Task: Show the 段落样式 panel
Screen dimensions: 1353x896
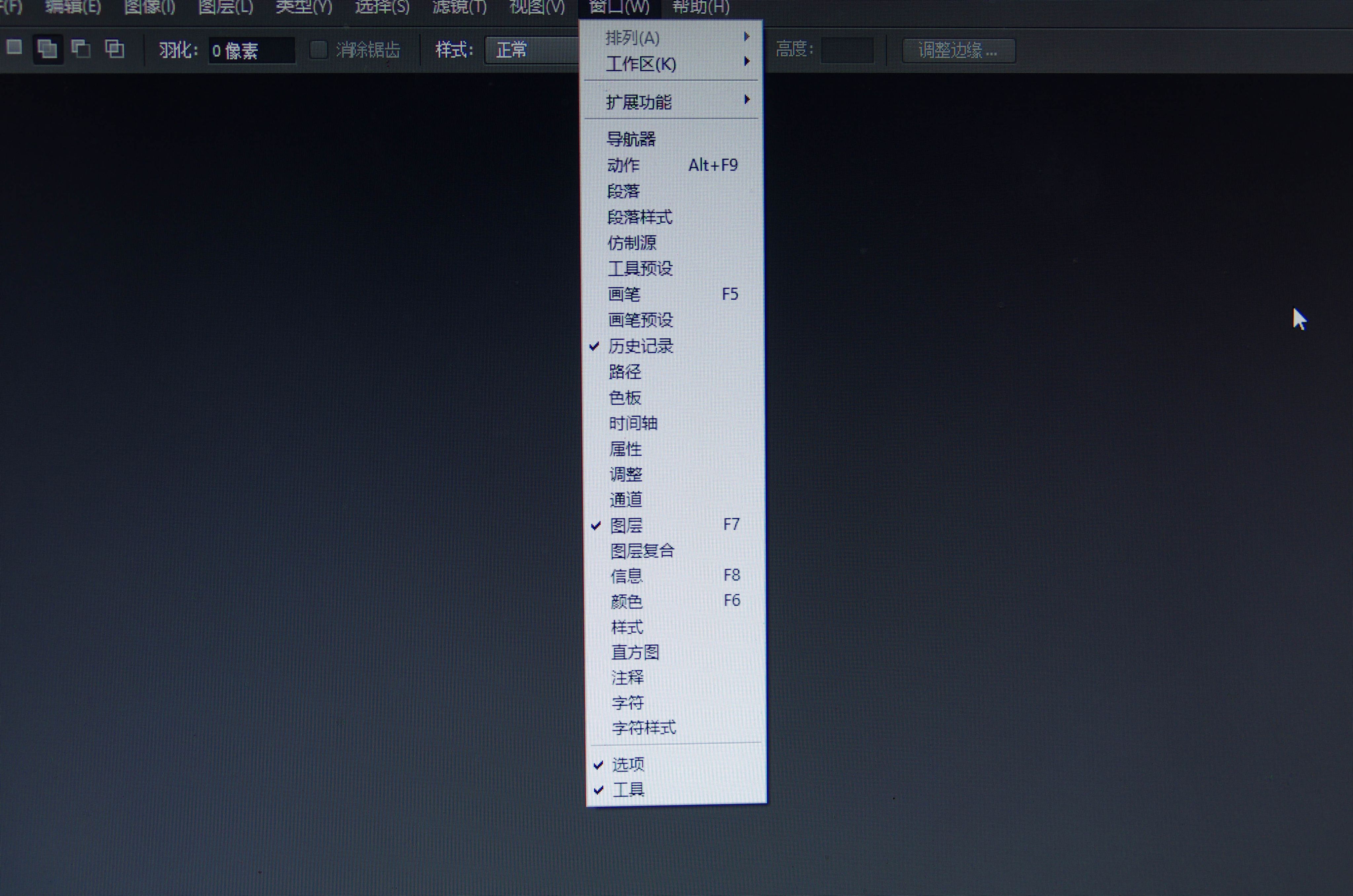Action: (x=673, y=217)
